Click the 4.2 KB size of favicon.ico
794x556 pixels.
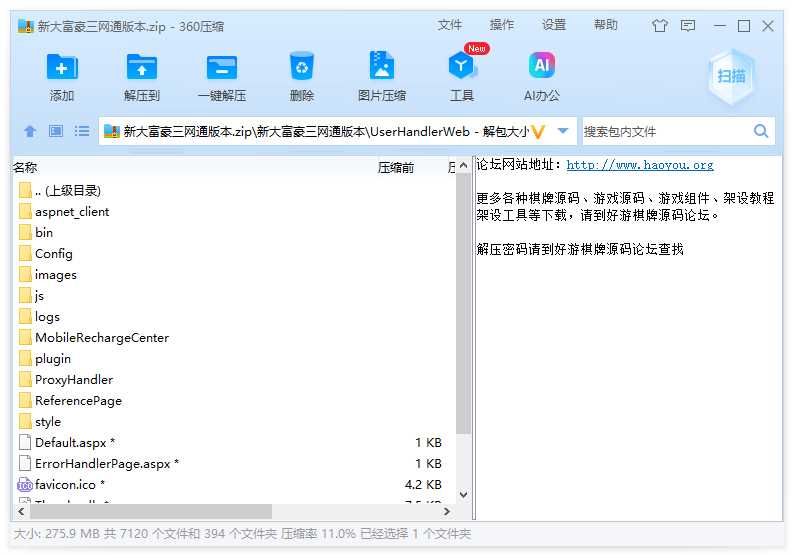coord(423,485)
